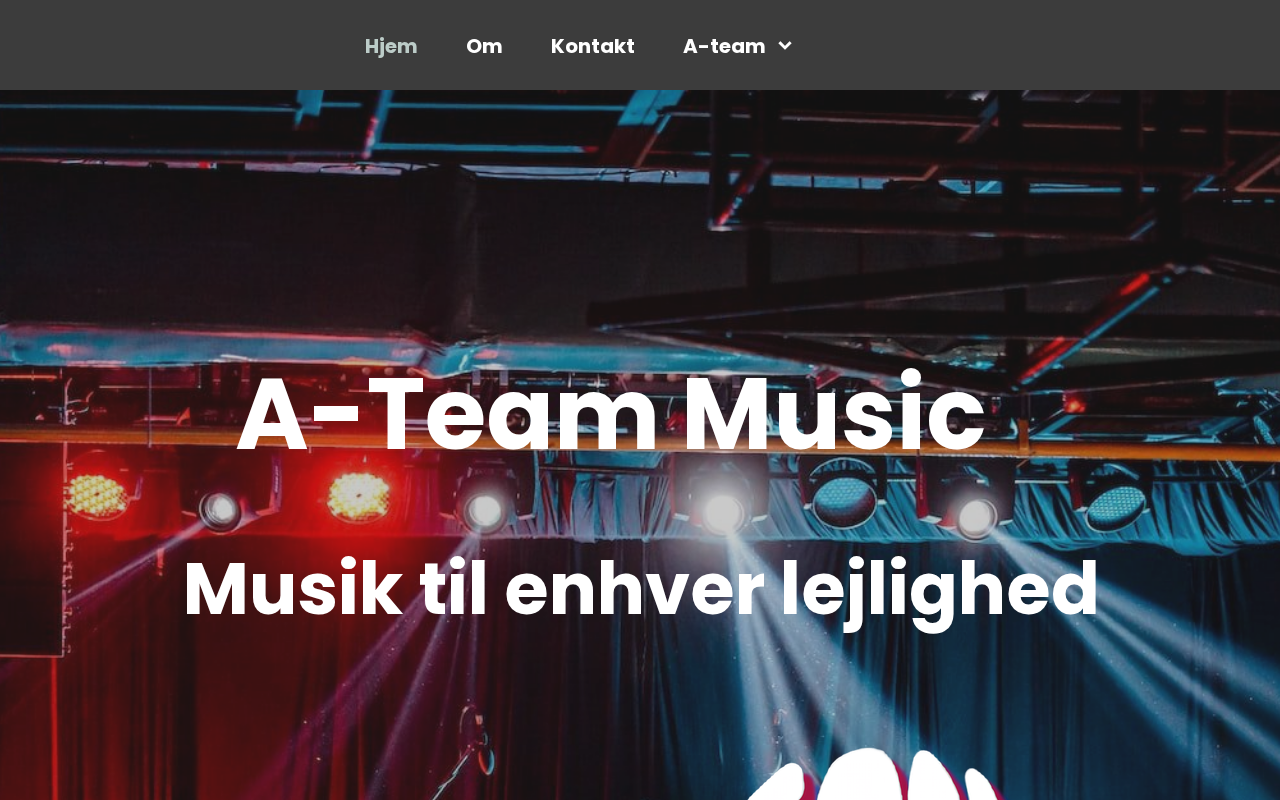1280x800 pixels.
Task: Expand the A-team submenu chevron
Action: [x=785, y=46]
